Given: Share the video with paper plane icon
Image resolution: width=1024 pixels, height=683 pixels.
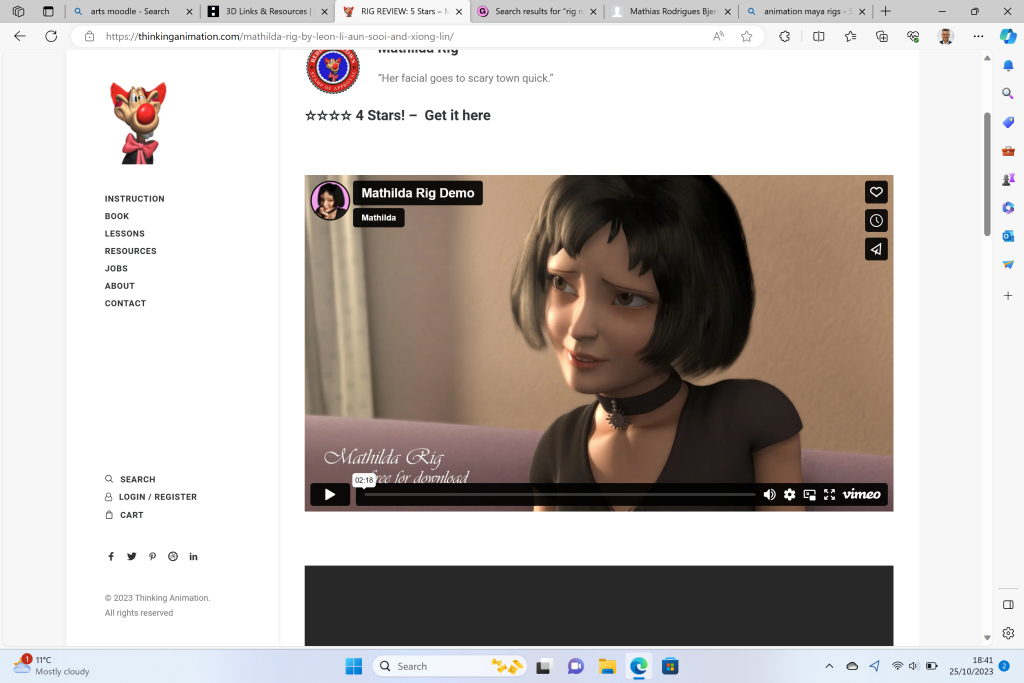Looking at the screenshot, I should pyautogui.click(x=876, y=249).
